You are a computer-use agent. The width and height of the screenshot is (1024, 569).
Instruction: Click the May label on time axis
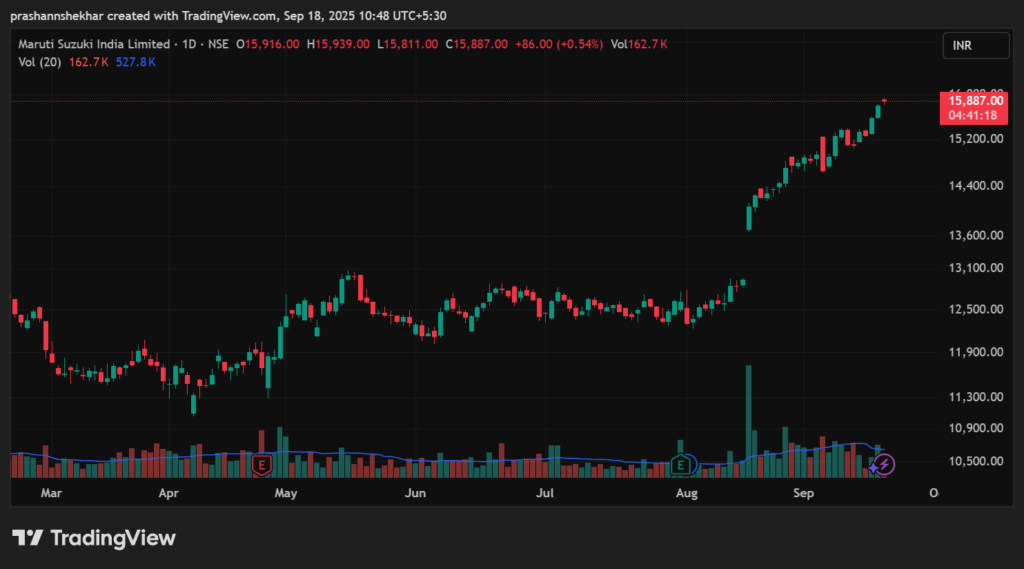point(286,493)
